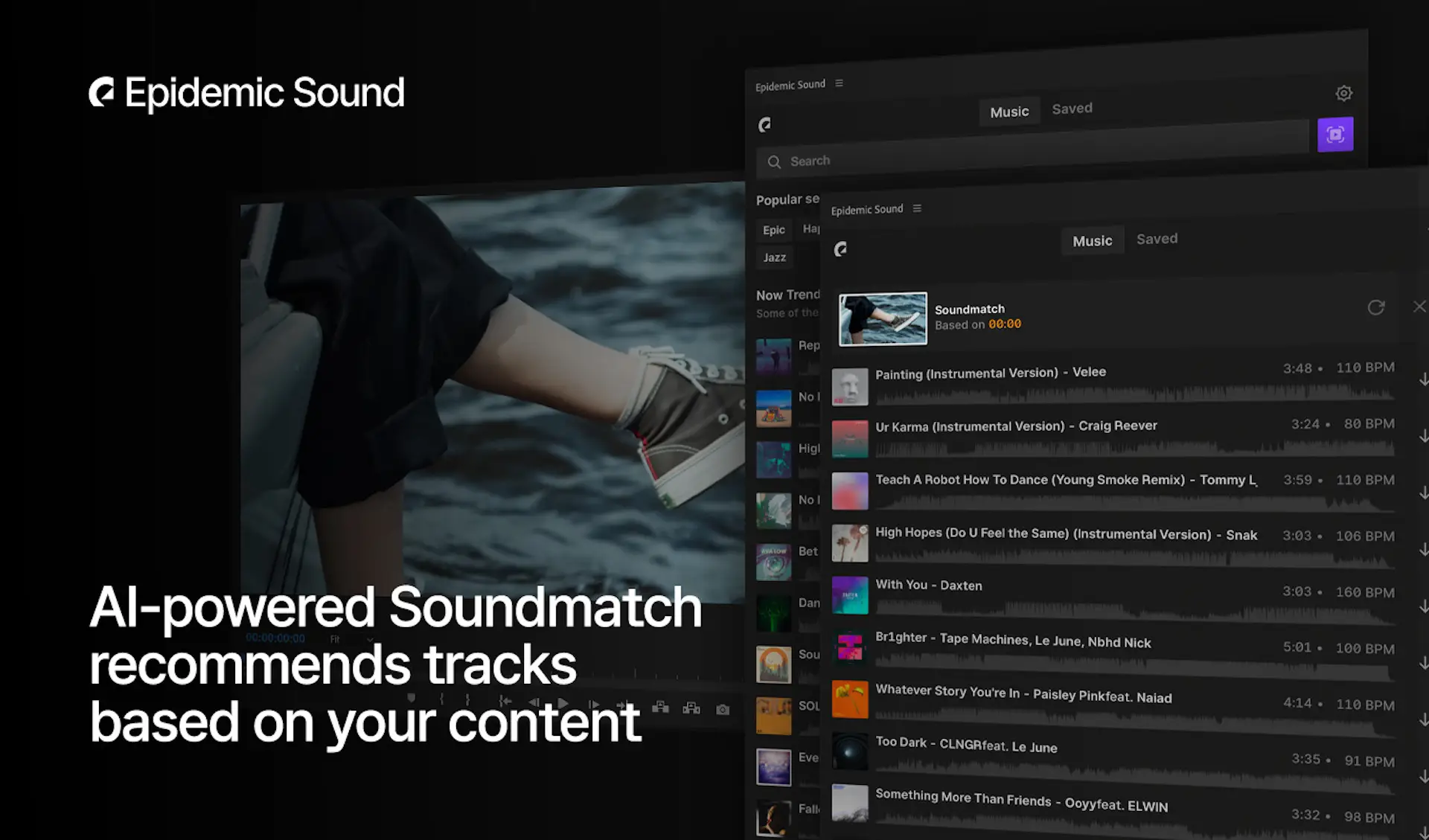The width and height of the screenshot is (1429, 840).
Task: Open the back Epidemic Sound panel's hamburger menu
Action: [x=839, y=83]
